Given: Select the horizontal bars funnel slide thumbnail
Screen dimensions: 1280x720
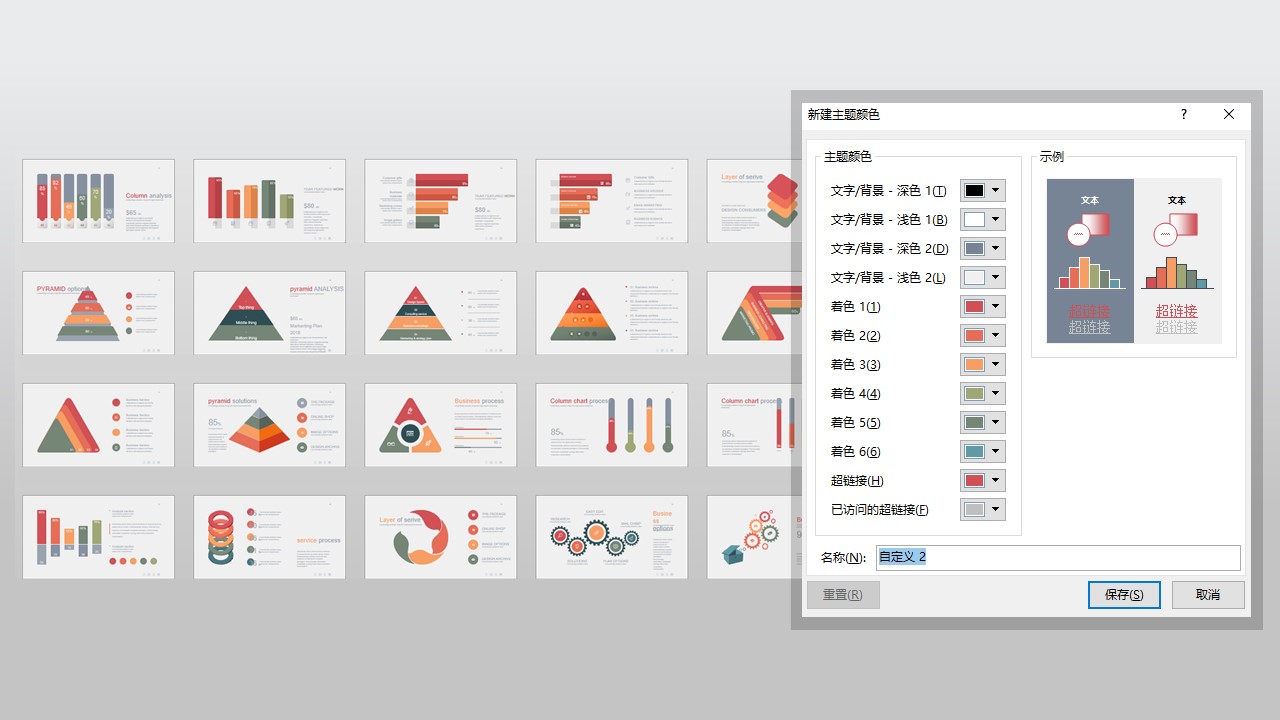Looking at the screenshot, I should (440, 200).
